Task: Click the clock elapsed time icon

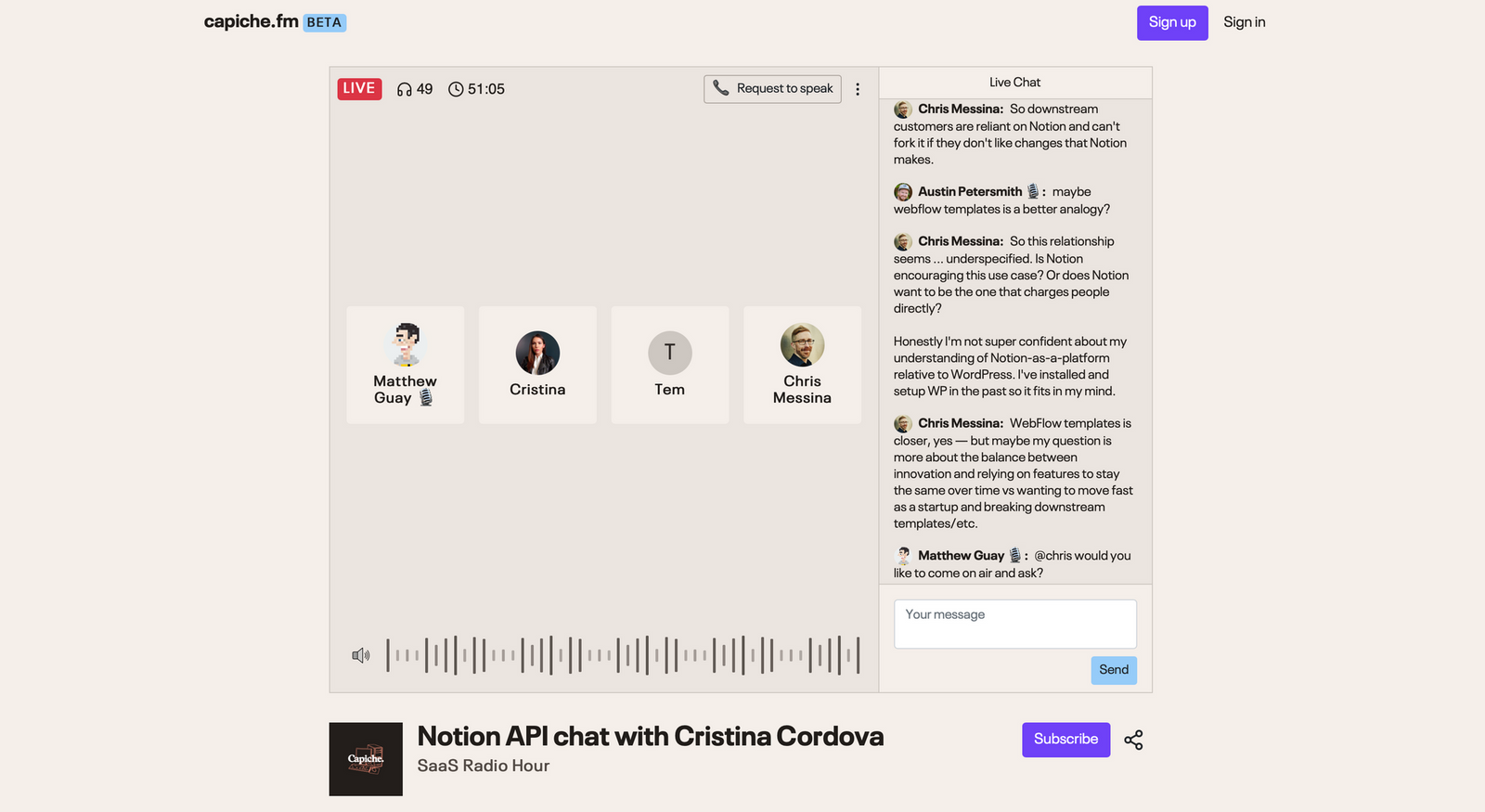Action: 456,89
